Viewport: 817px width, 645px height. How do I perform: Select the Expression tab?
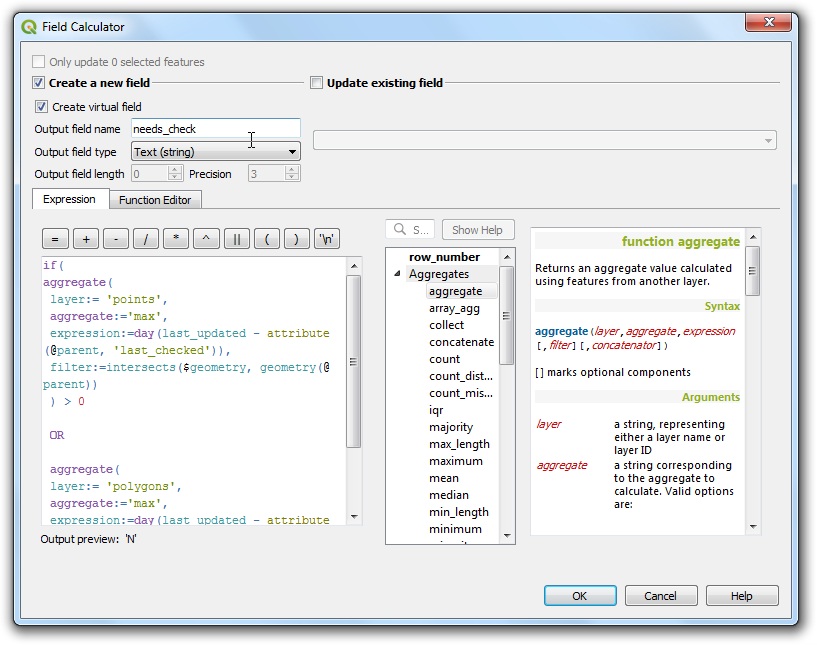69,200
